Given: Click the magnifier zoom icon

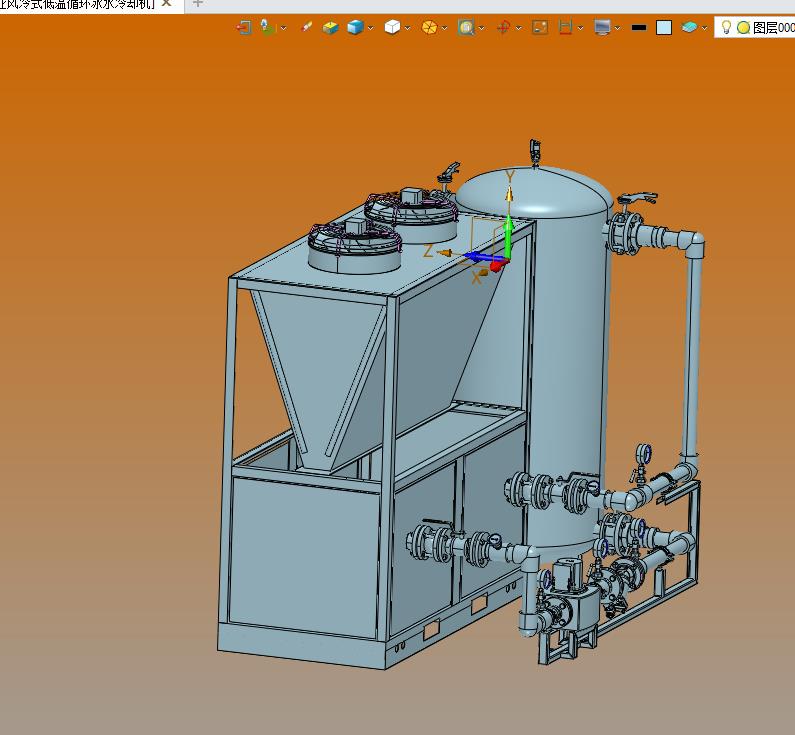Looking at the screenshot, I should tap(466, 27).
